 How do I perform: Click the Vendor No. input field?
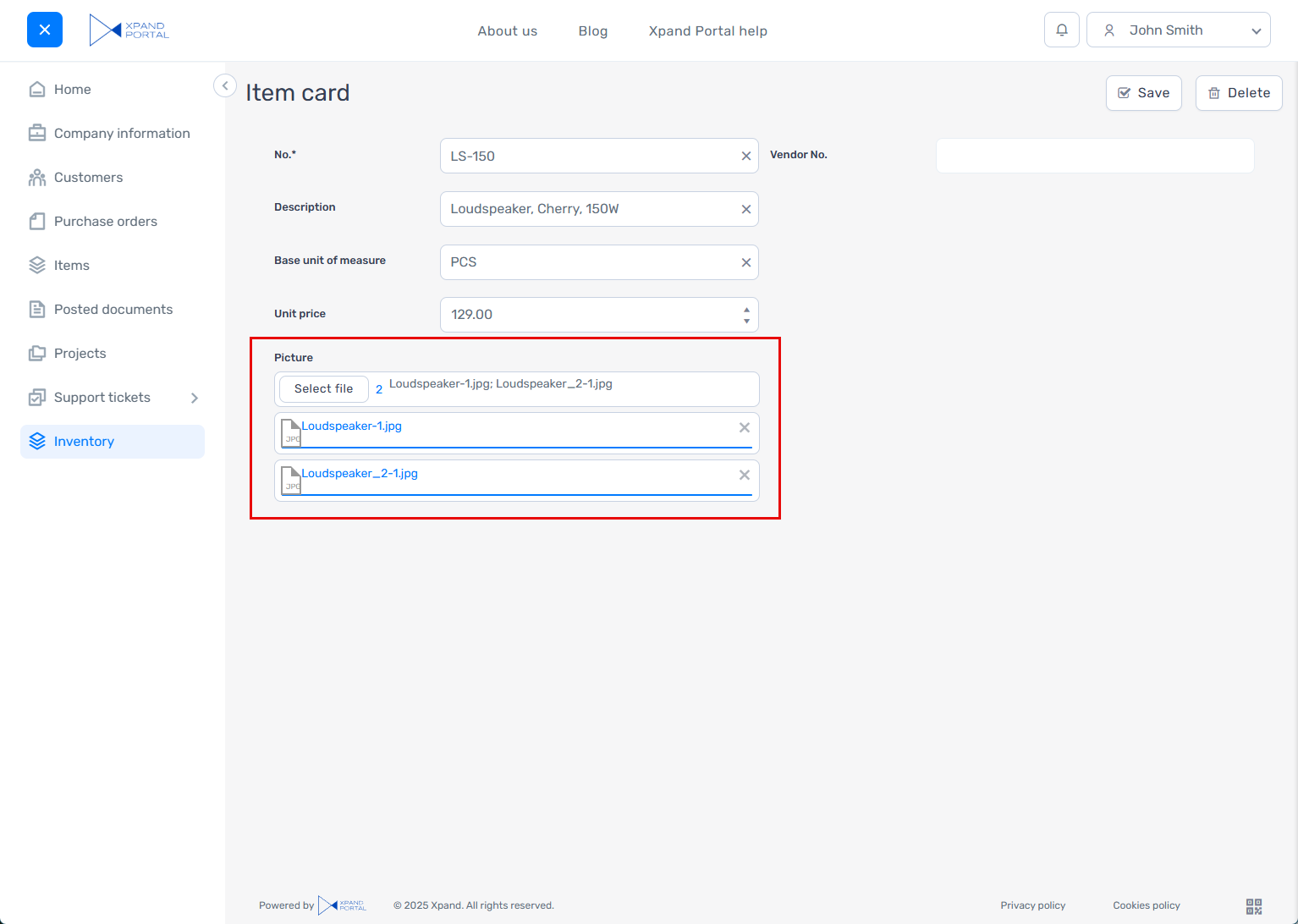coord(1094,157)
